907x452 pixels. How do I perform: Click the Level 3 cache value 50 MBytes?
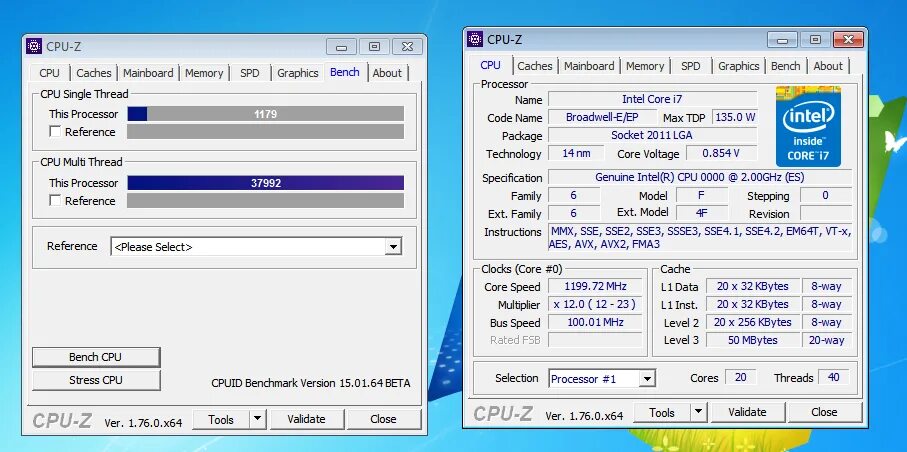(753, 340)
